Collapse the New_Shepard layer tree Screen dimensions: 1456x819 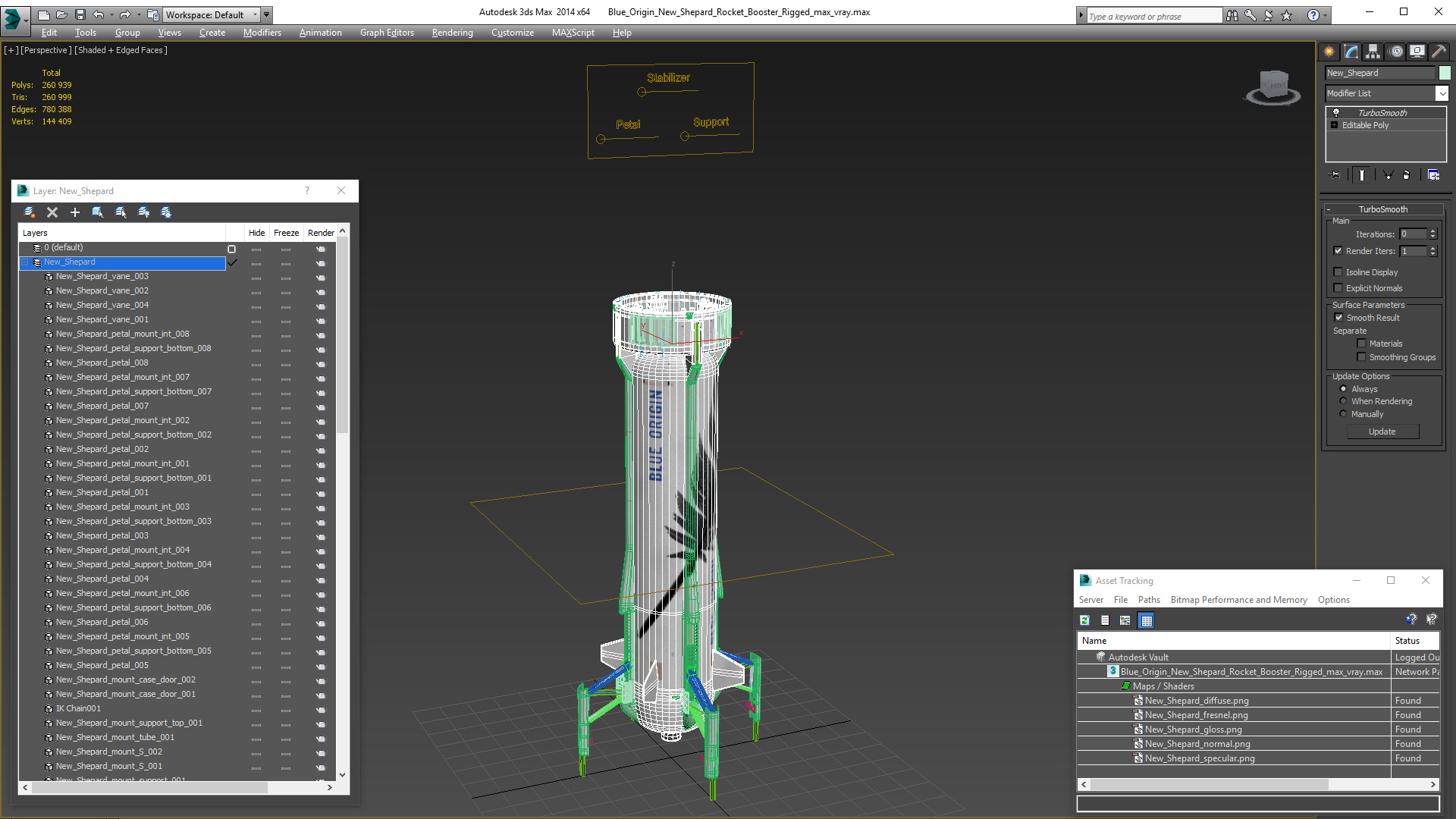(x=25, y=262)
